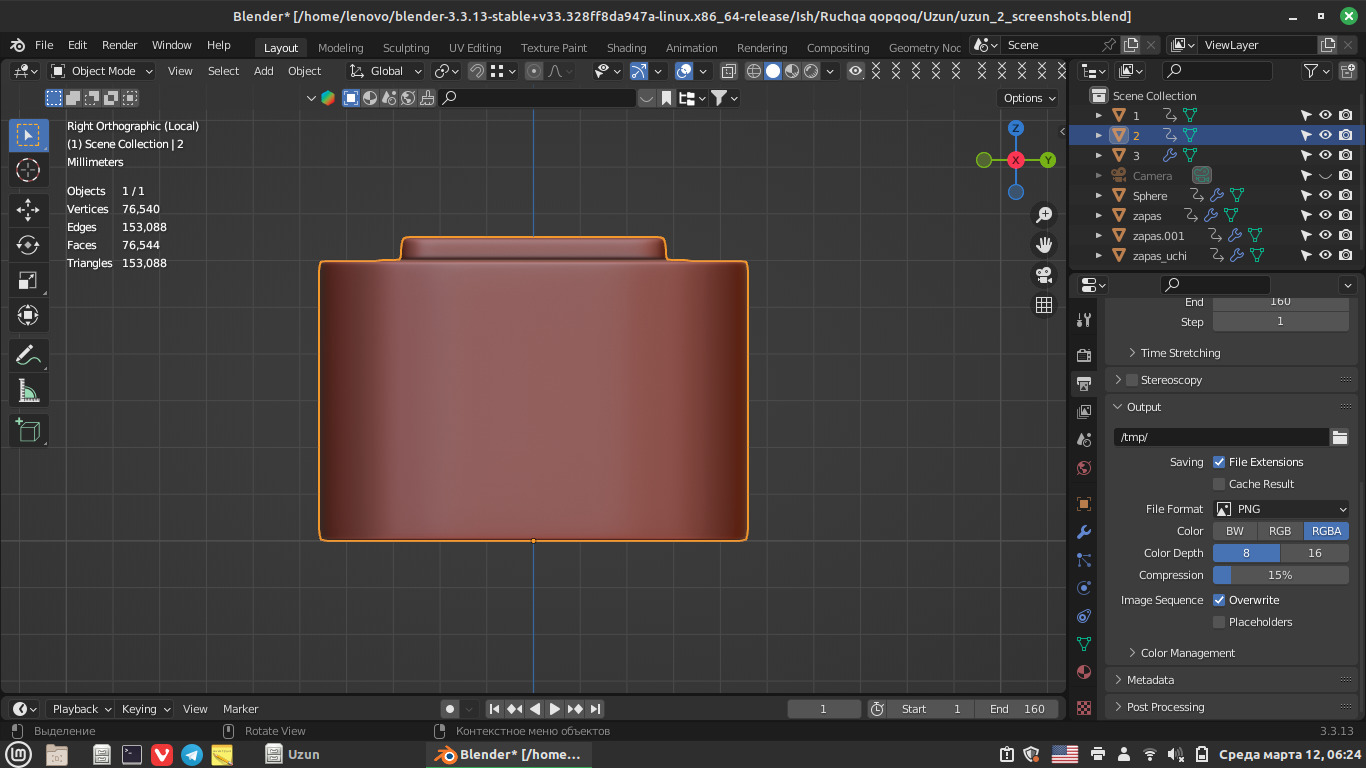
Task: Disable zapas_uchi in renders camera icon
Action: tap(1345, 255)
